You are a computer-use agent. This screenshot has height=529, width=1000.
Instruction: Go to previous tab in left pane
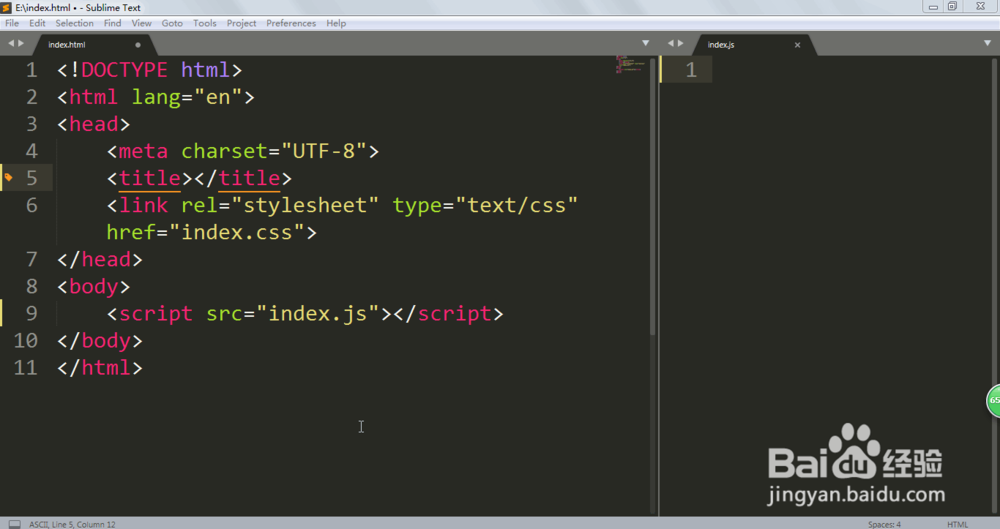coord(11,43)
